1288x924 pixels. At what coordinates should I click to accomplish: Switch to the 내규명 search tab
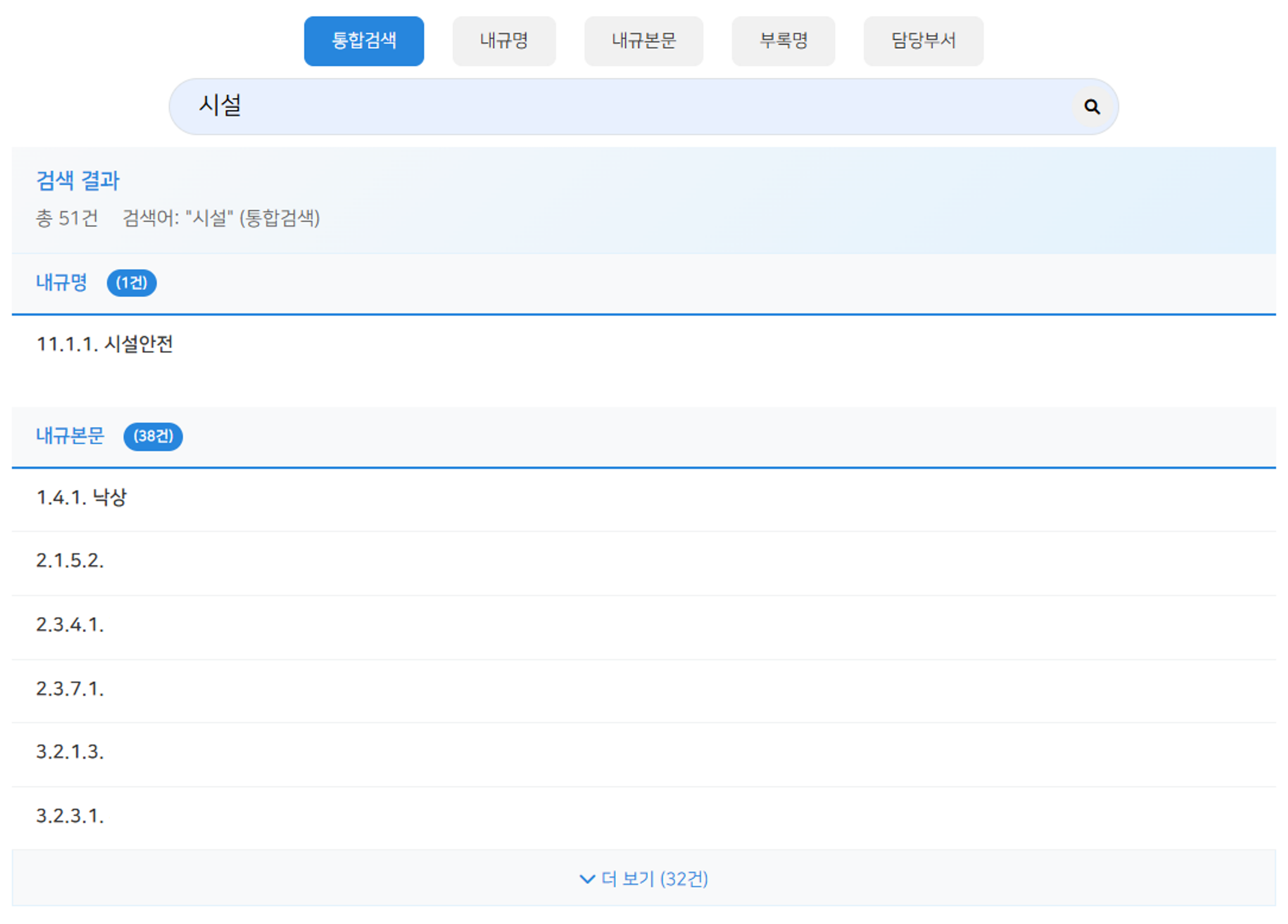click(504, 41)
